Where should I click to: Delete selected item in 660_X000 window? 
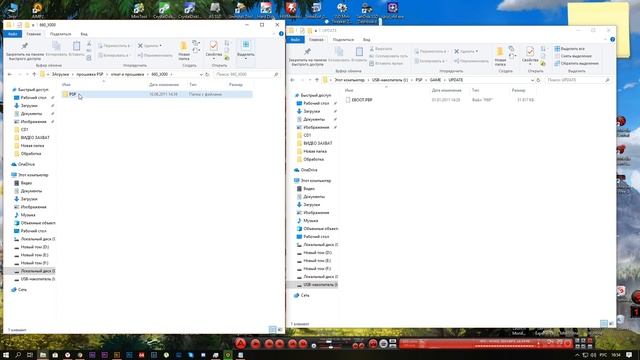coord(150,46)
